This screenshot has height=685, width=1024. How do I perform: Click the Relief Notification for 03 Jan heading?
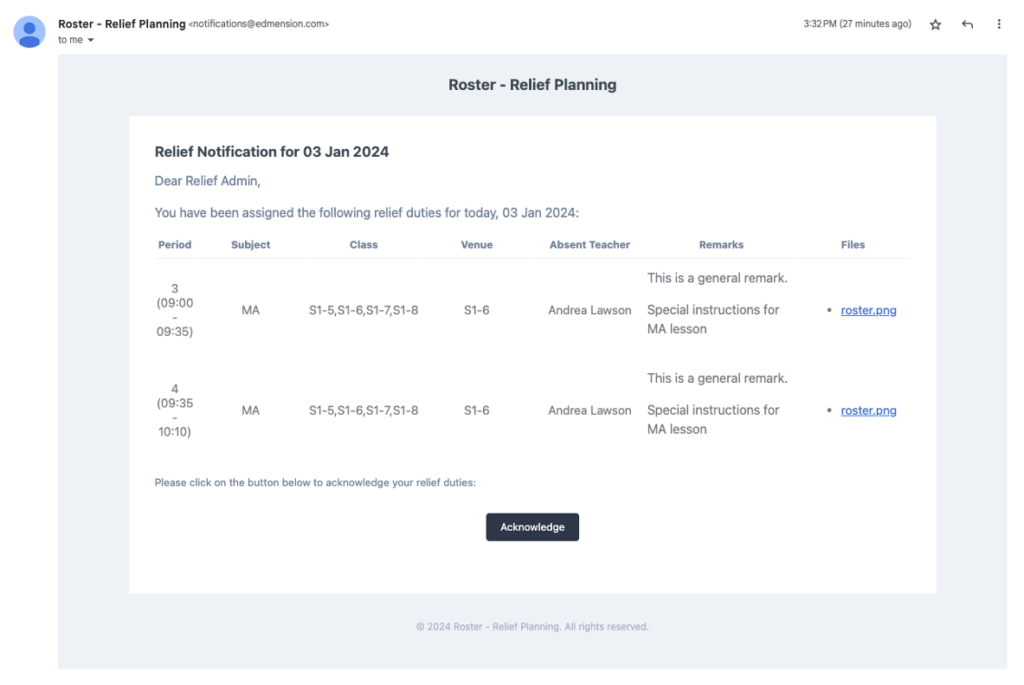[x=271, y=152]
